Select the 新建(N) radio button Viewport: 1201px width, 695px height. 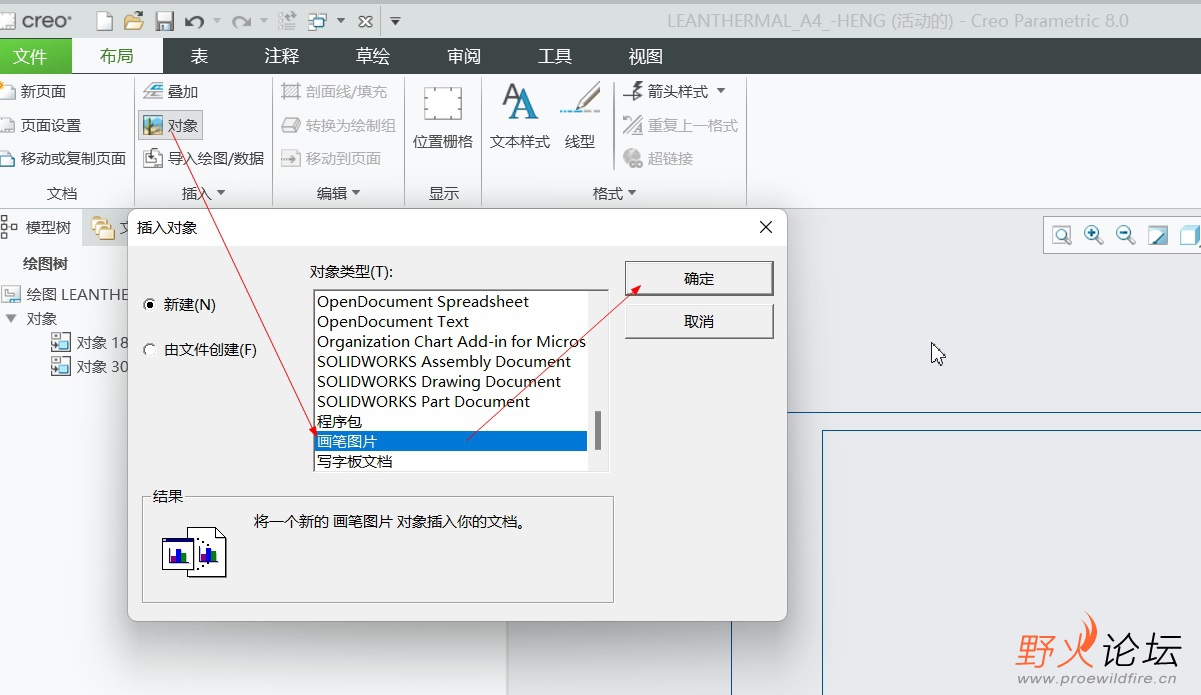point(150,305)
